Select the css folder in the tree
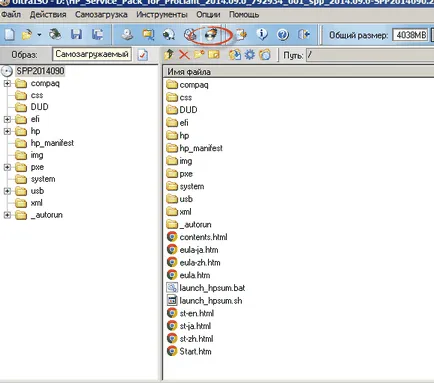Screen dimensions: 434x383 (37, 95)
